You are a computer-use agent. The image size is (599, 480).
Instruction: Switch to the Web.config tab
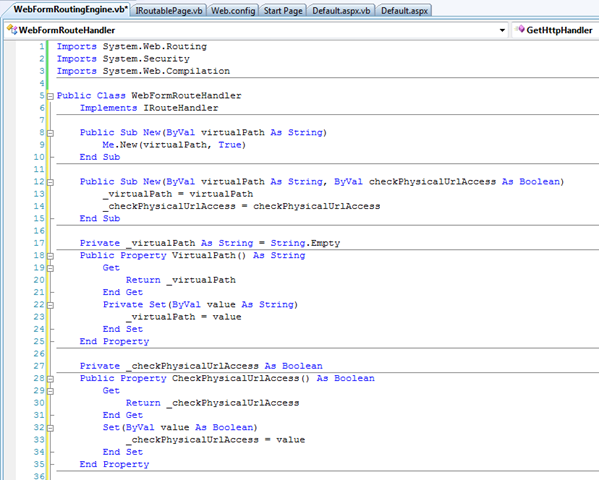[233, 11]
